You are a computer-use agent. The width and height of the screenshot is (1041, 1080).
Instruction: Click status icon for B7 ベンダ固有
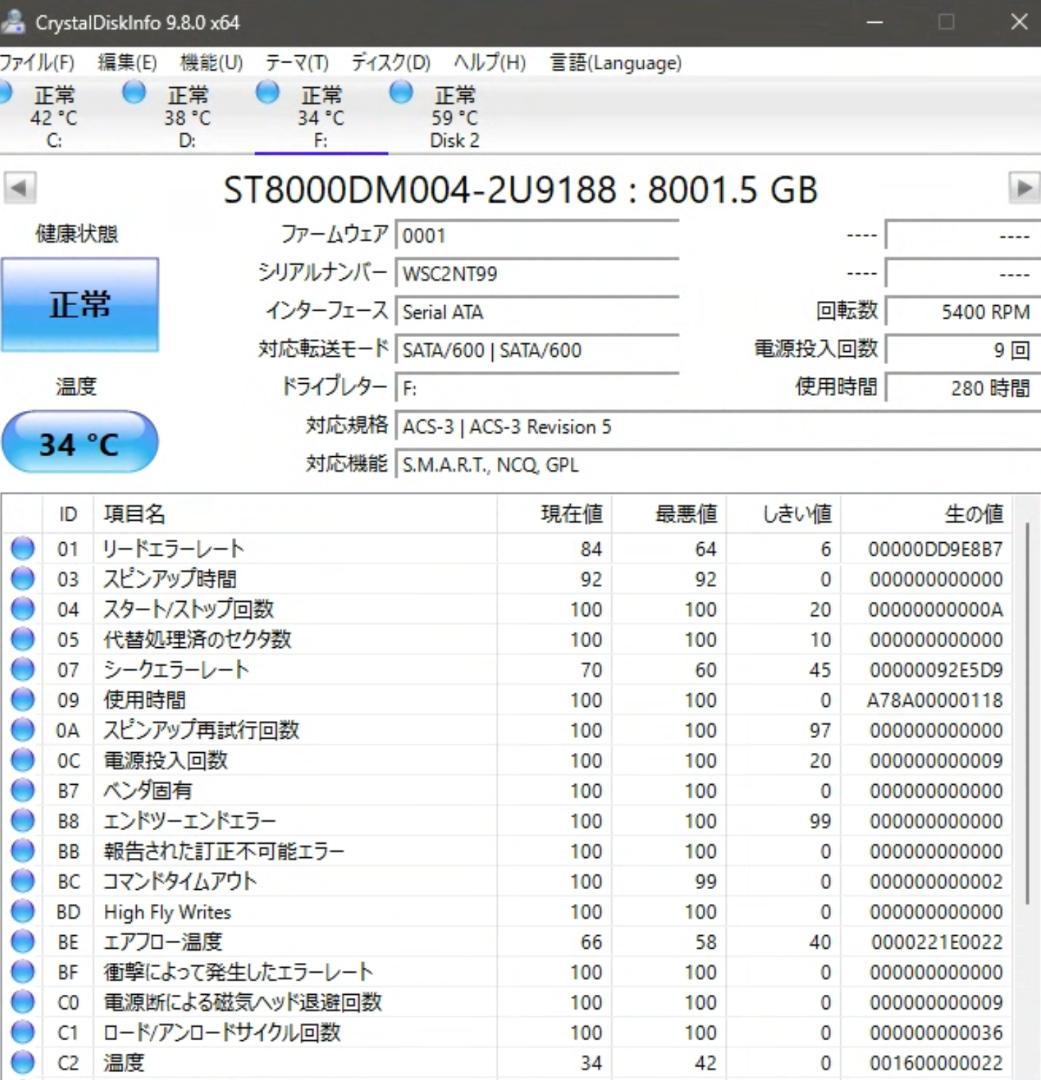tap(23, 791)
